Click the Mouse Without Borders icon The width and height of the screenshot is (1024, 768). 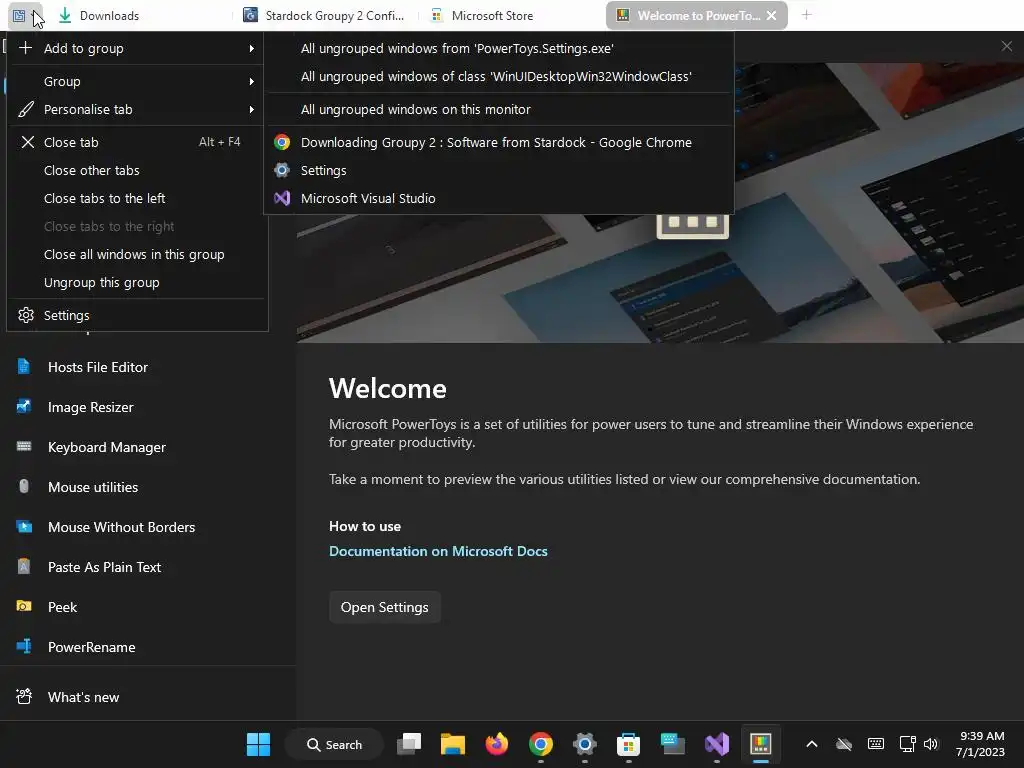tap(24, 526)
